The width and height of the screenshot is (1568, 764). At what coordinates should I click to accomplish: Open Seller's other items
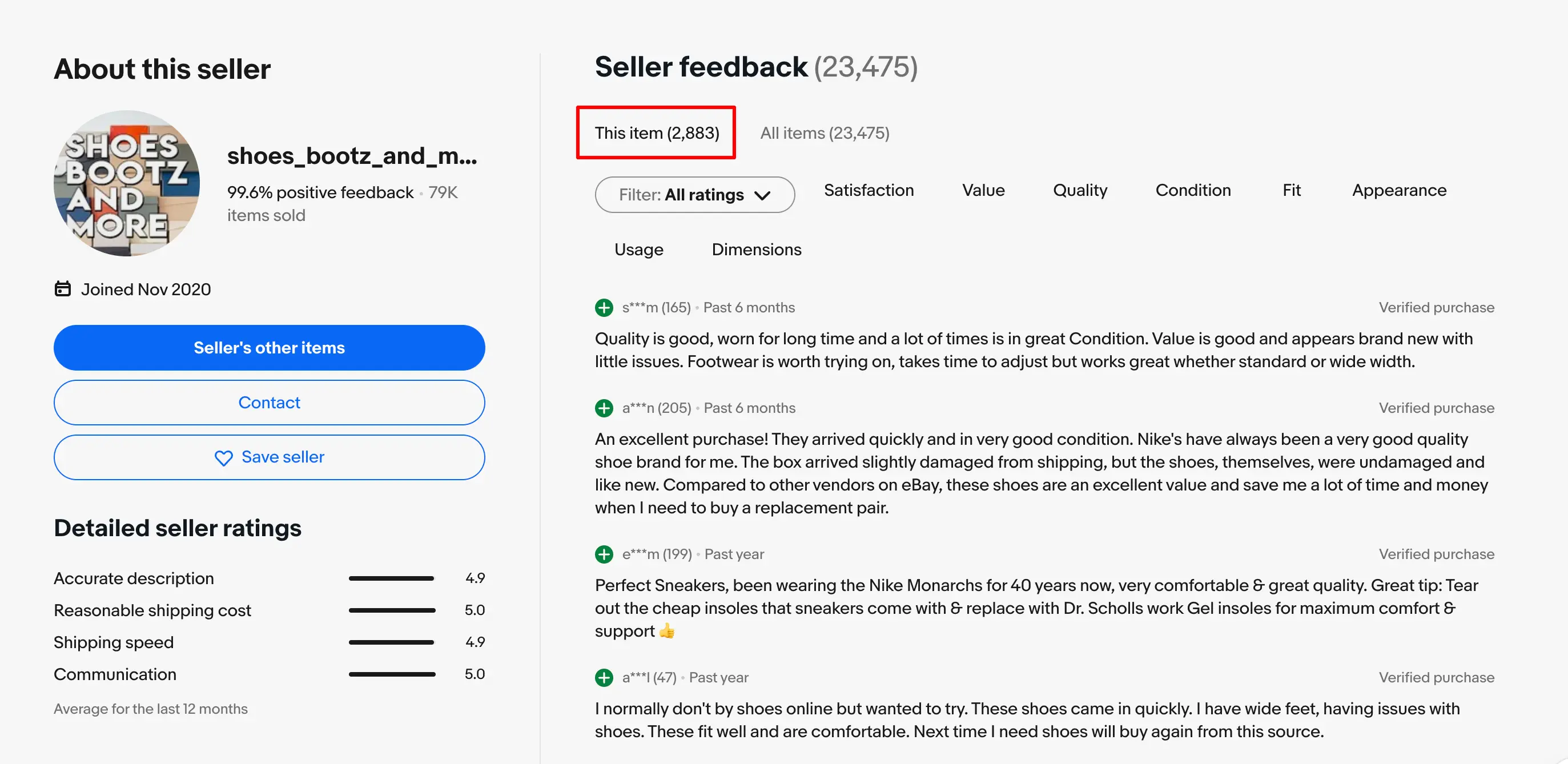click(x=269, y=348)
